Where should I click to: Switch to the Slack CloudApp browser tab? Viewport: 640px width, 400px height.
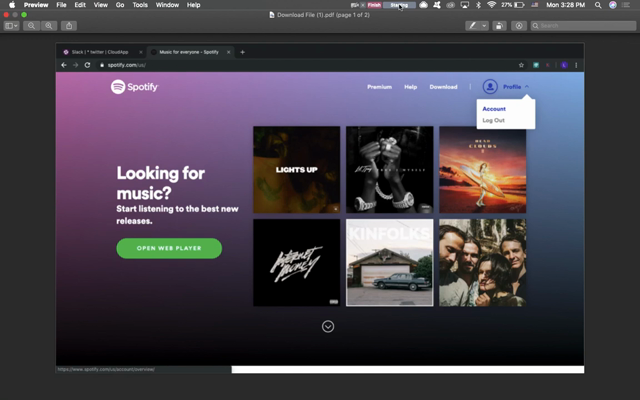pos(98,52)
